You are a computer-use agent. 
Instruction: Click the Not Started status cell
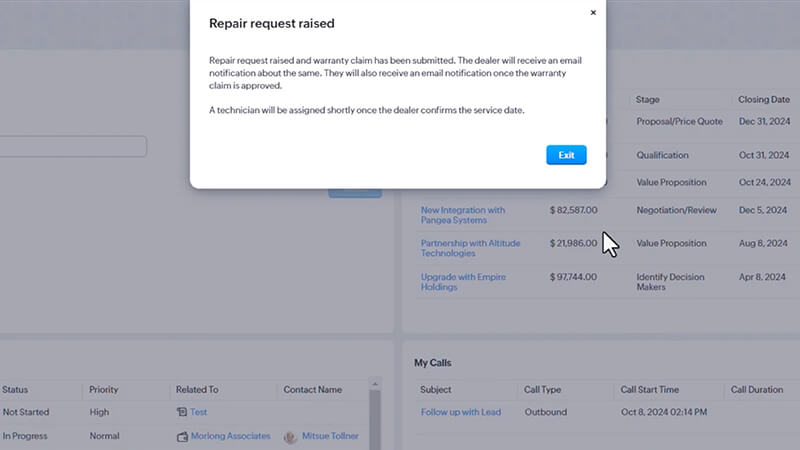(26, 412)
